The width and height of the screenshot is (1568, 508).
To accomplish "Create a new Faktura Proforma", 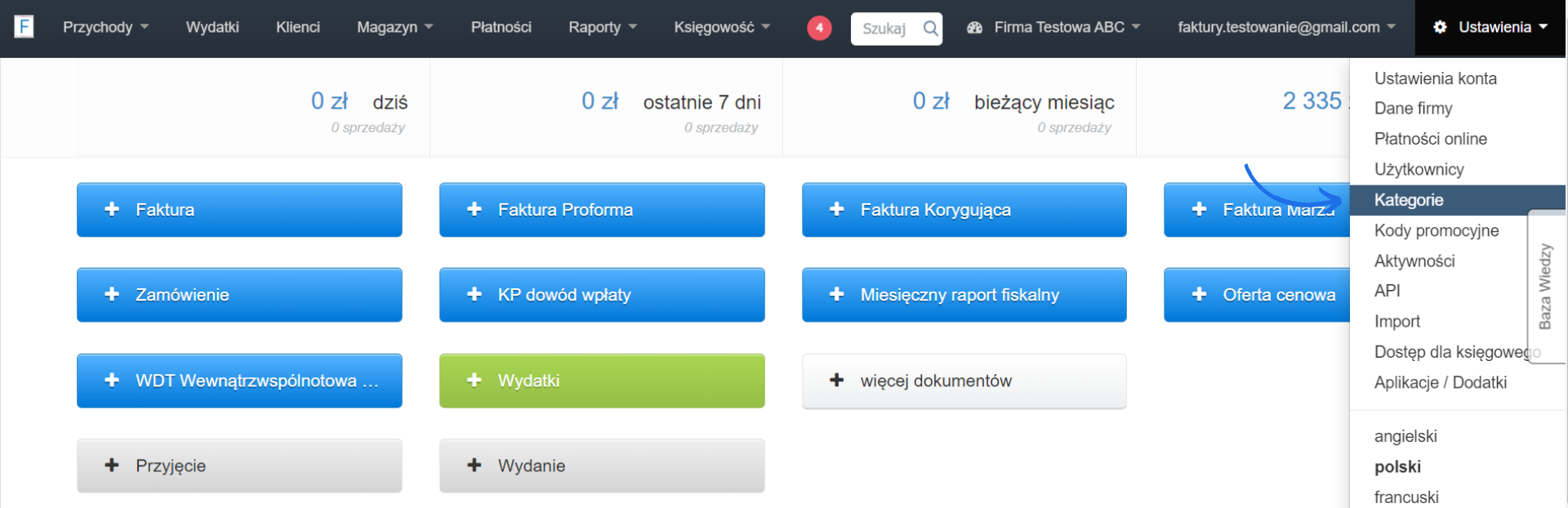I will [602, 210].
